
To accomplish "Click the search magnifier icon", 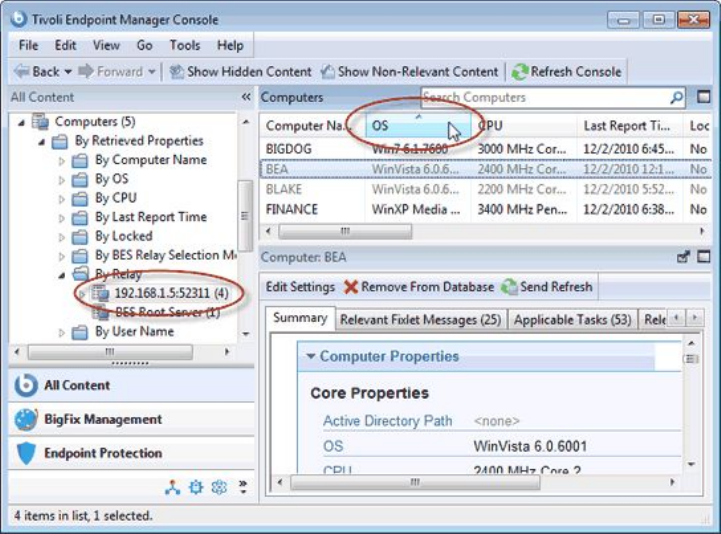I will 676,97.
